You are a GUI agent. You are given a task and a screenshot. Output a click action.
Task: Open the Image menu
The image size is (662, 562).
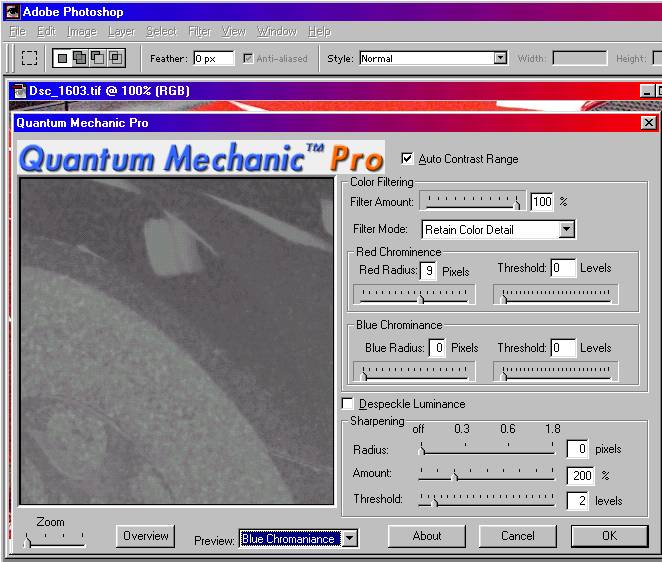[x=81, y=32]
